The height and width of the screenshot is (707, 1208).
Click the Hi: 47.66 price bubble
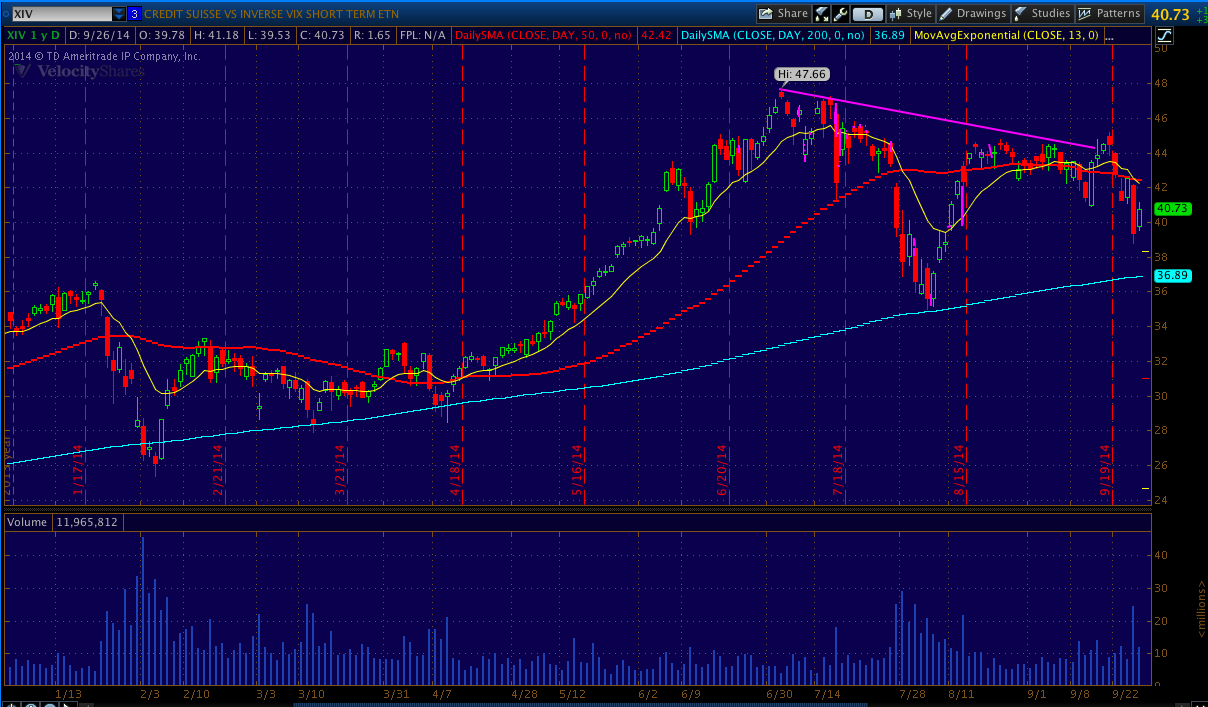(802, 73)
